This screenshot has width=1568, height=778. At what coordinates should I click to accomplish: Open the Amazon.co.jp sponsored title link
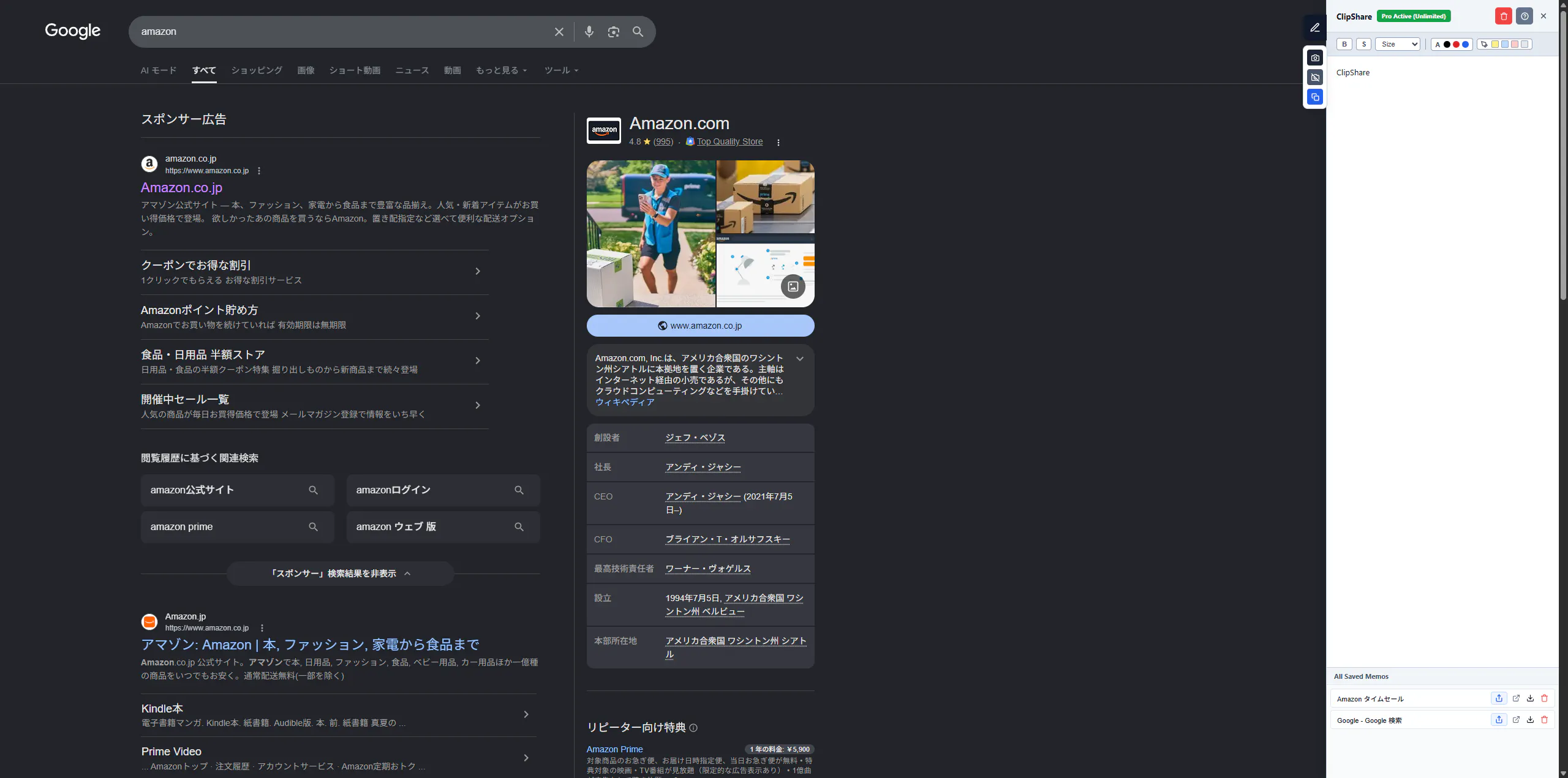click(181, 187)
